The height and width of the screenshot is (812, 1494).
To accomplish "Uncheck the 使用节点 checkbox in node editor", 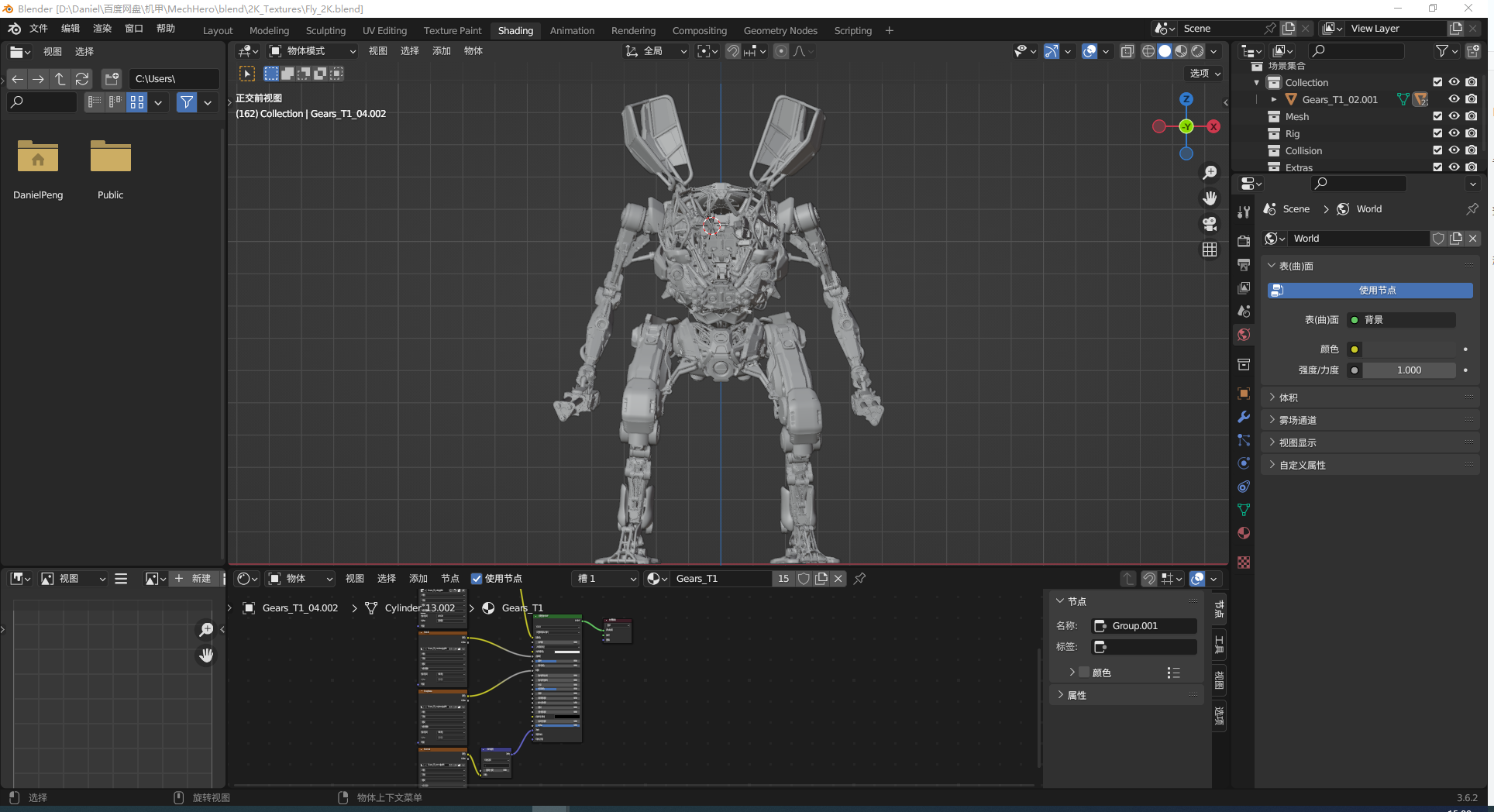I will [x=477, y=579].
